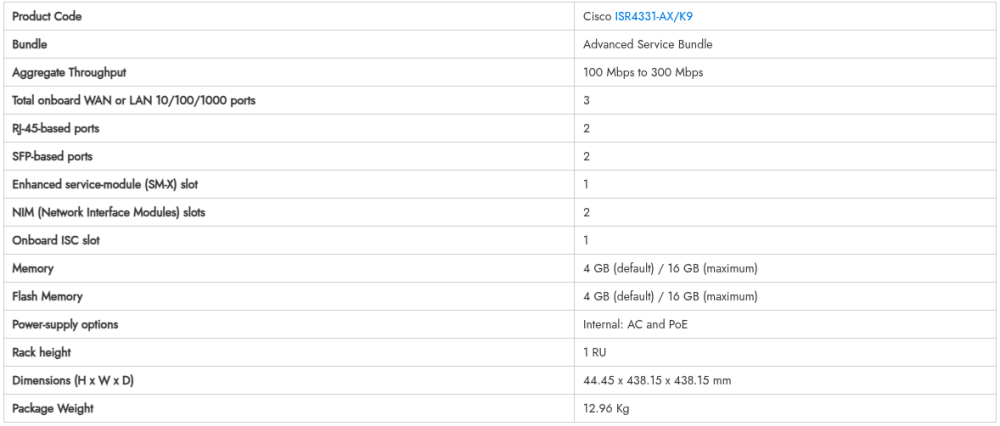1000x426 pixels.
Task: Select the 12.96 Kg package weight value
Action: point(606,408)
